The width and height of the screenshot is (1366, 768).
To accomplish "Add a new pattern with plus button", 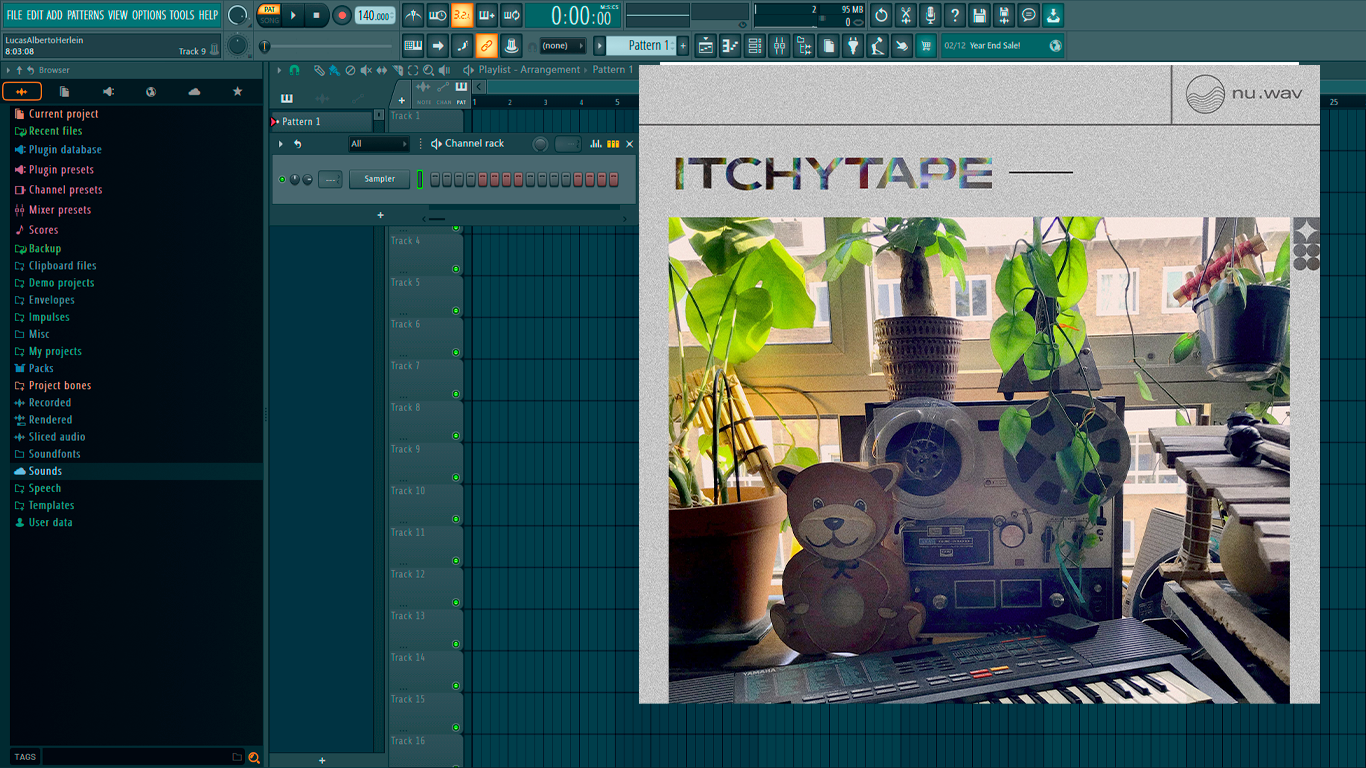I will point(684,45).
